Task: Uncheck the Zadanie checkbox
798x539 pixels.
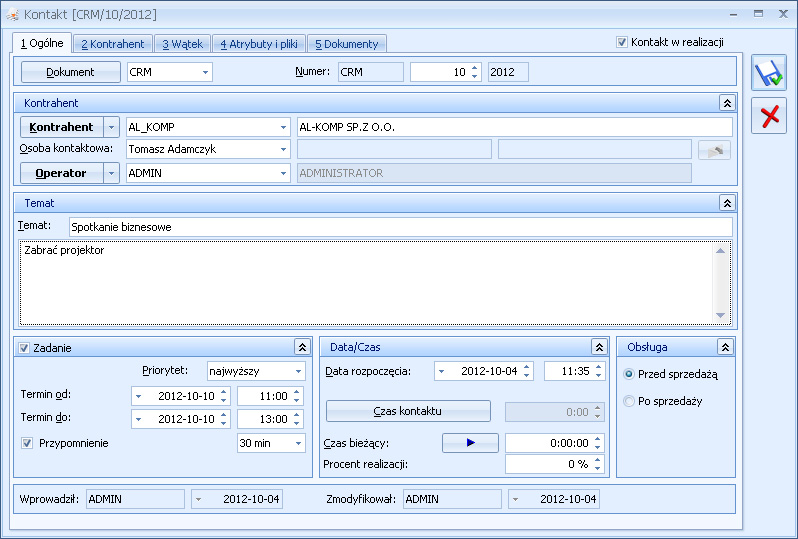Action: coord(24,348)
